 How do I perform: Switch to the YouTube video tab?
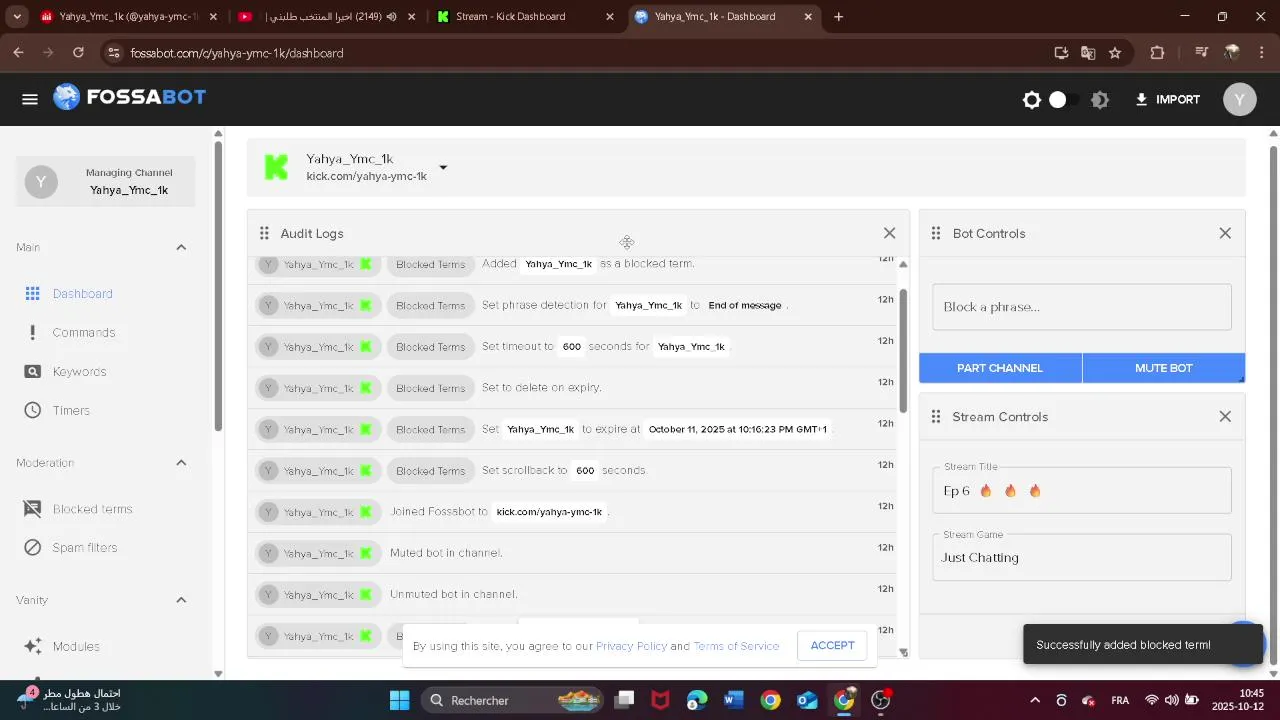[326, 17]
